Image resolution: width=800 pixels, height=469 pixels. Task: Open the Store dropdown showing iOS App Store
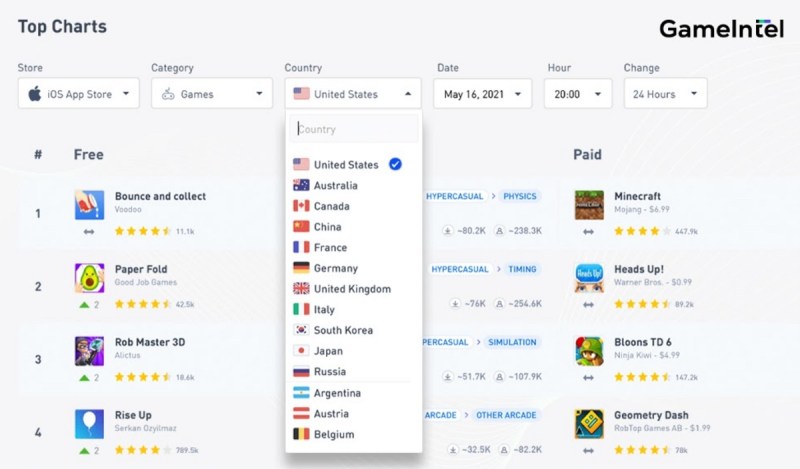point(79,93)
